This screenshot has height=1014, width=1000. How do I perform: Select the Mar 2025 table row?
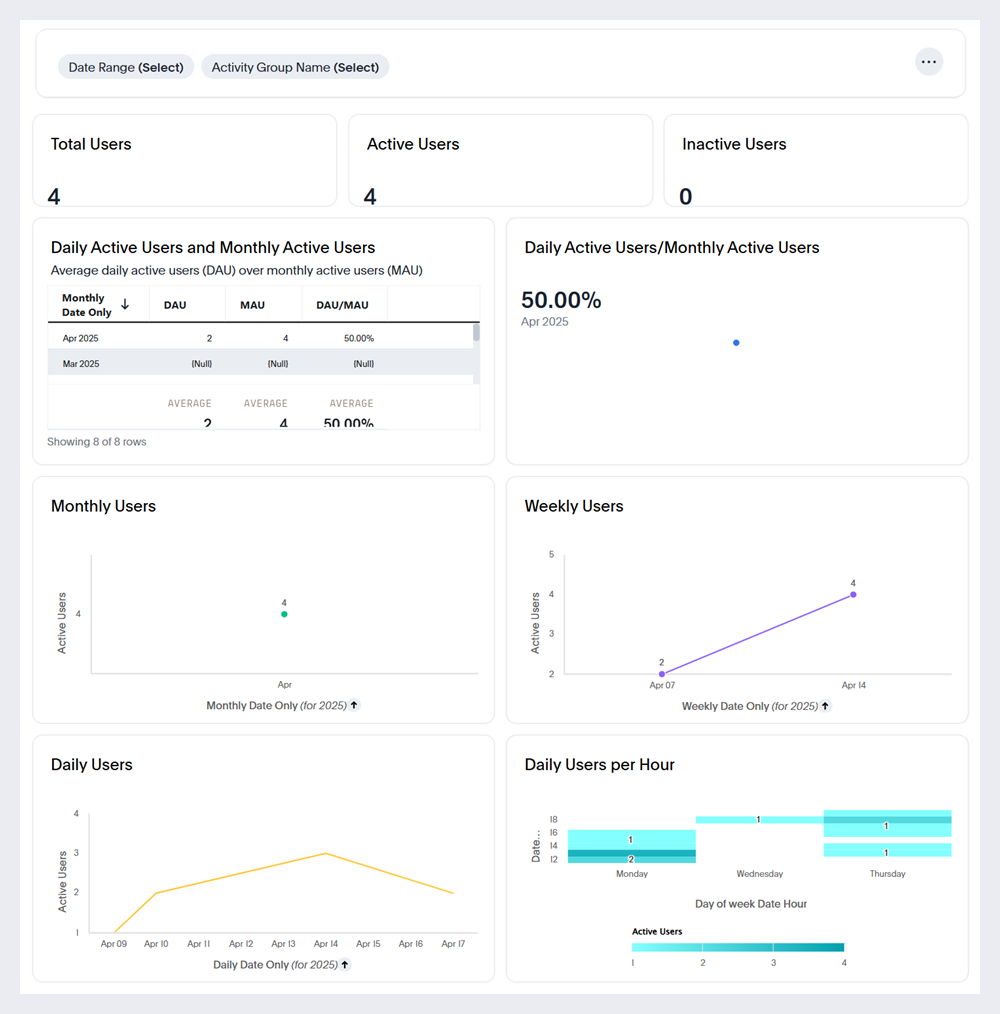tap(260, 364)
